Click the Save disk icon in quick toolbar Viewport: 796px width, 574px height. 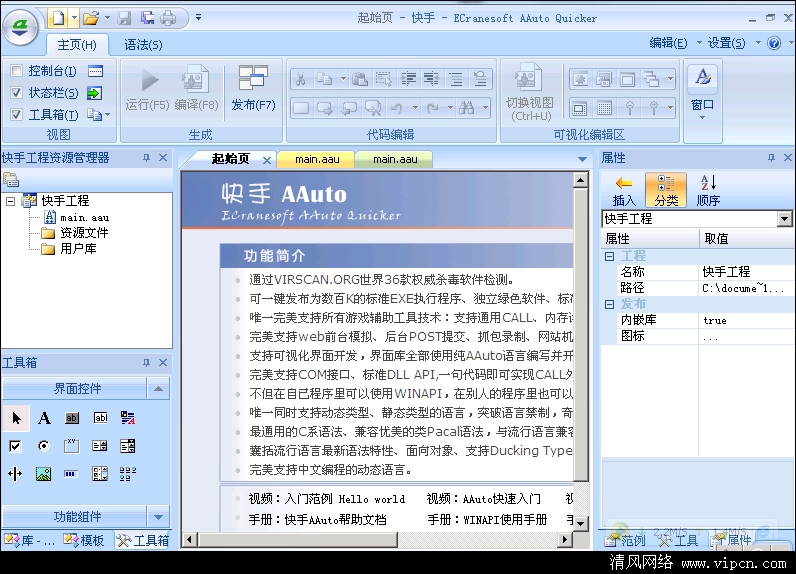[x=124, y=19]
